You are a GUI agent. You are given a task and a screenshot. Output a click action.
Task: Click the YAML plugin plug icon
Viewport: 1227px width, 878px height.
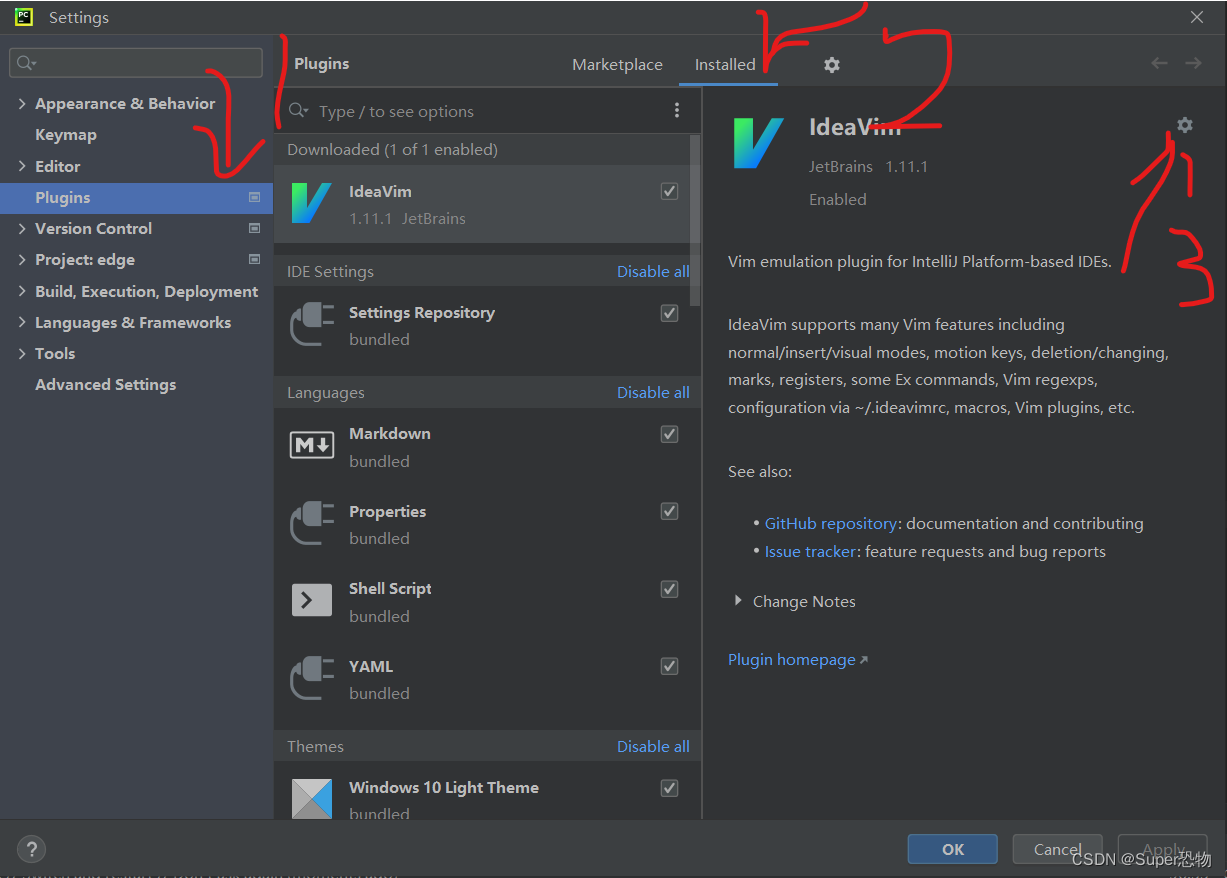pos(311,679)
